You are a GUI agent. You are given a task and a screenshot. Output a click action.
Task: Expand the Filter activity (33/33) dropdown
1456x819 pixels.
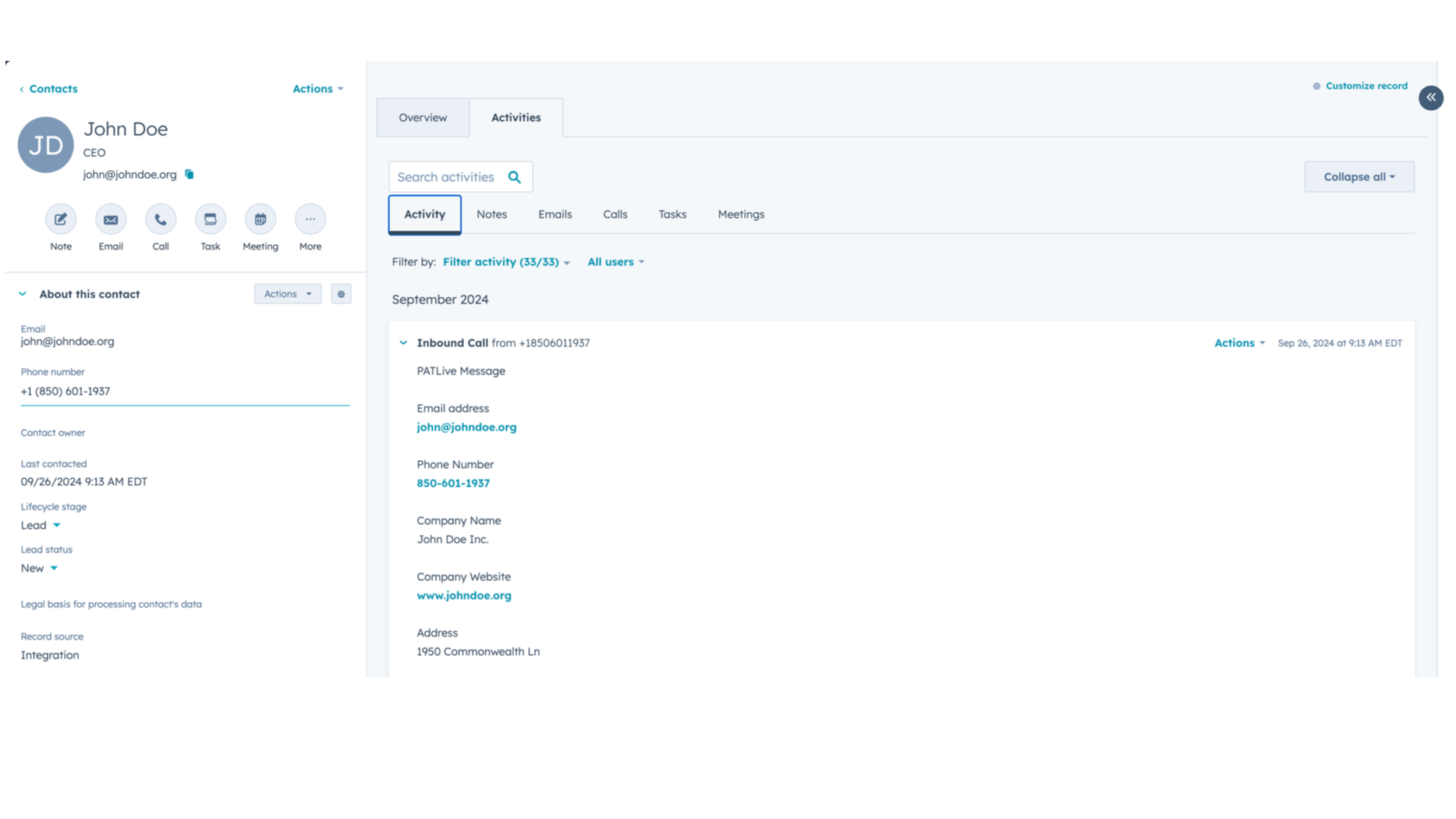pyautogui.click(x=506, y=262)
